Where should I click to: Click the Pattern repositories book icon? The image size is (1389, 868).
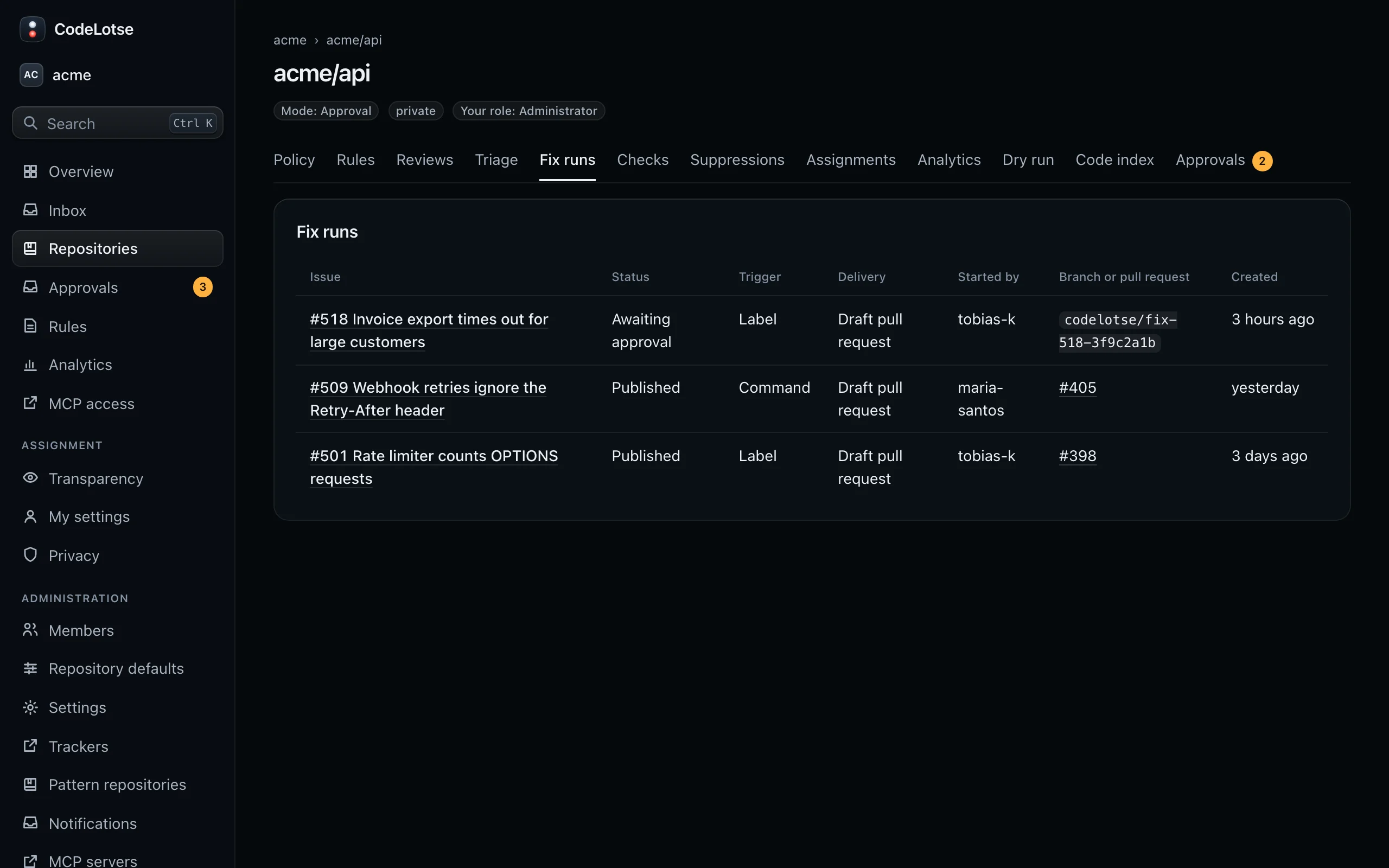pyautogui.click(x=30, y=784)
